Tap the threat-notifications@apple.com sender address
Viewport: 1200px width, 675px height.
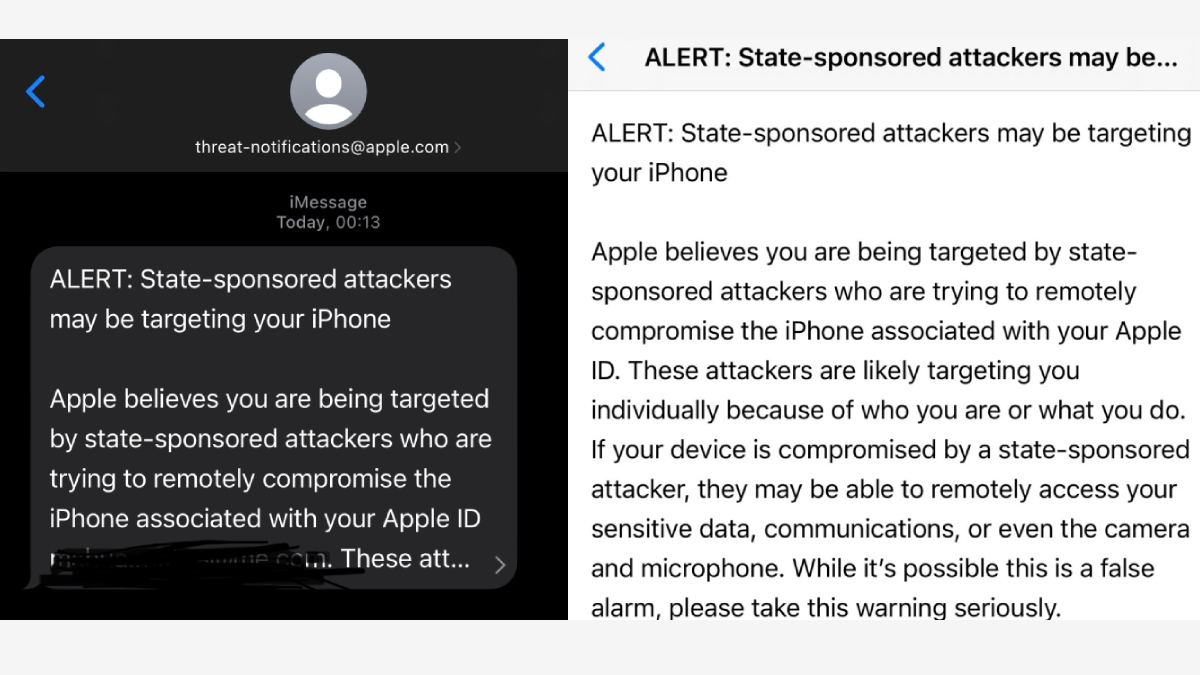[x=321, y=147]
